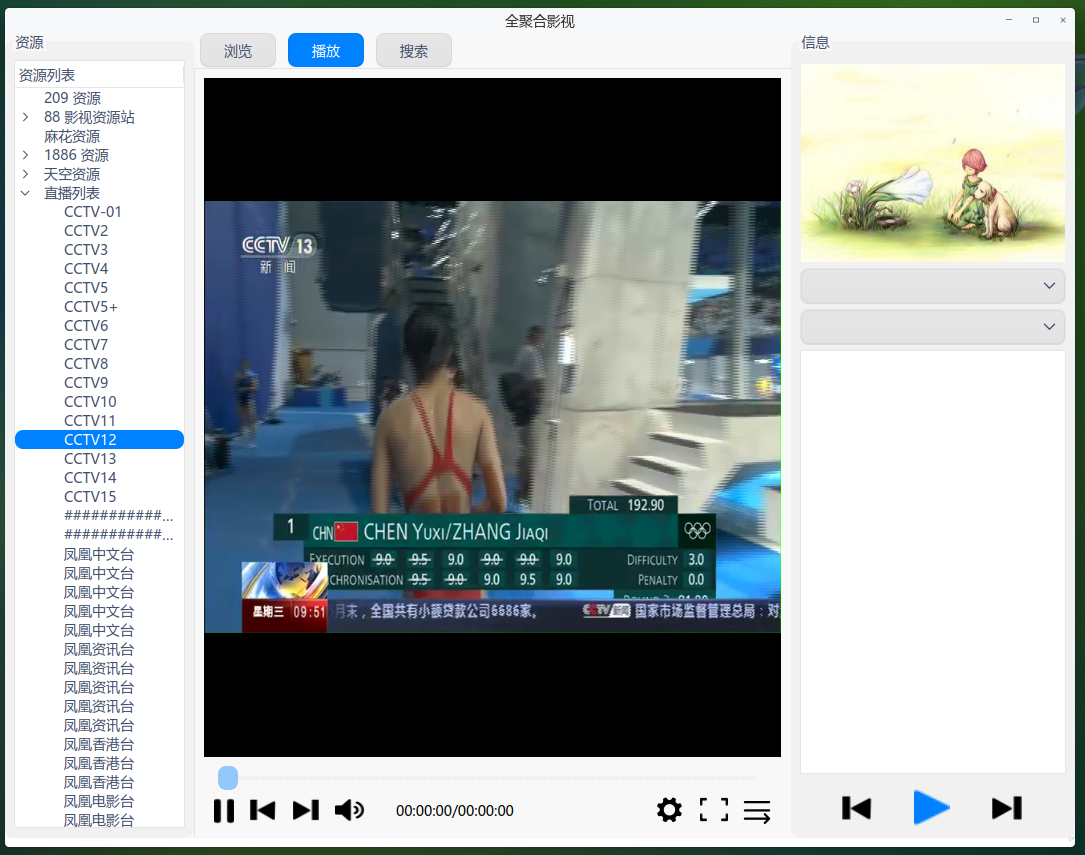
Task: Click the poster thumbnail in info panel
Action: coord(932,163)
